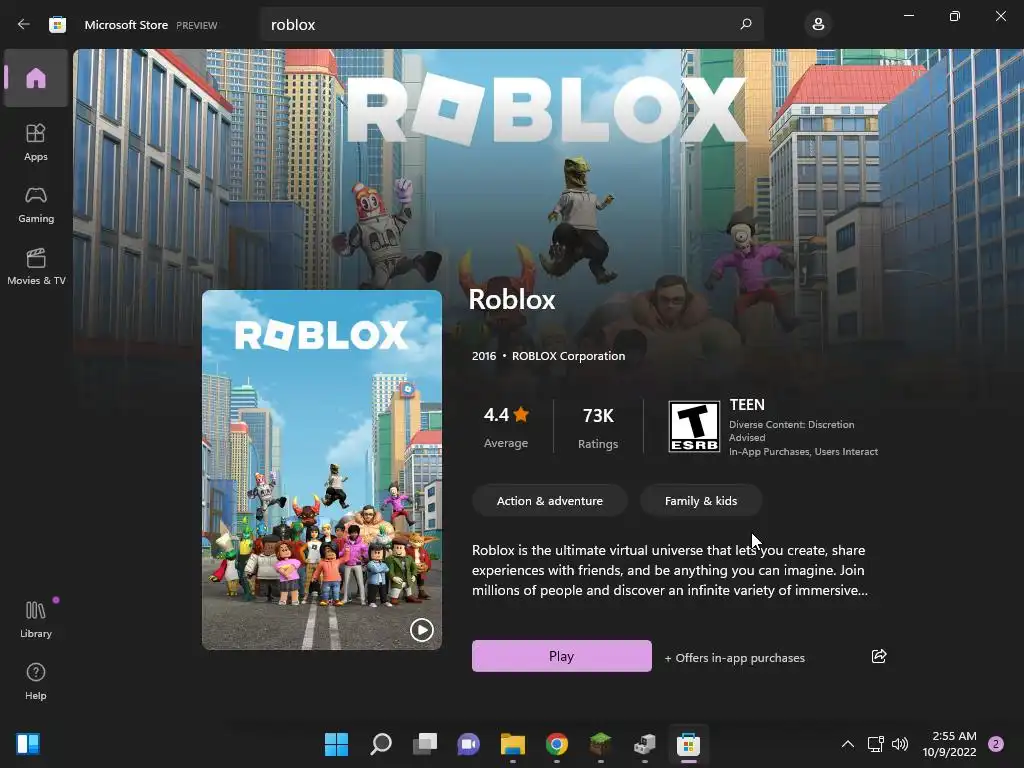Open Task View on the taskbar
The image size is (1024, 768).
[x=424, y=744]
